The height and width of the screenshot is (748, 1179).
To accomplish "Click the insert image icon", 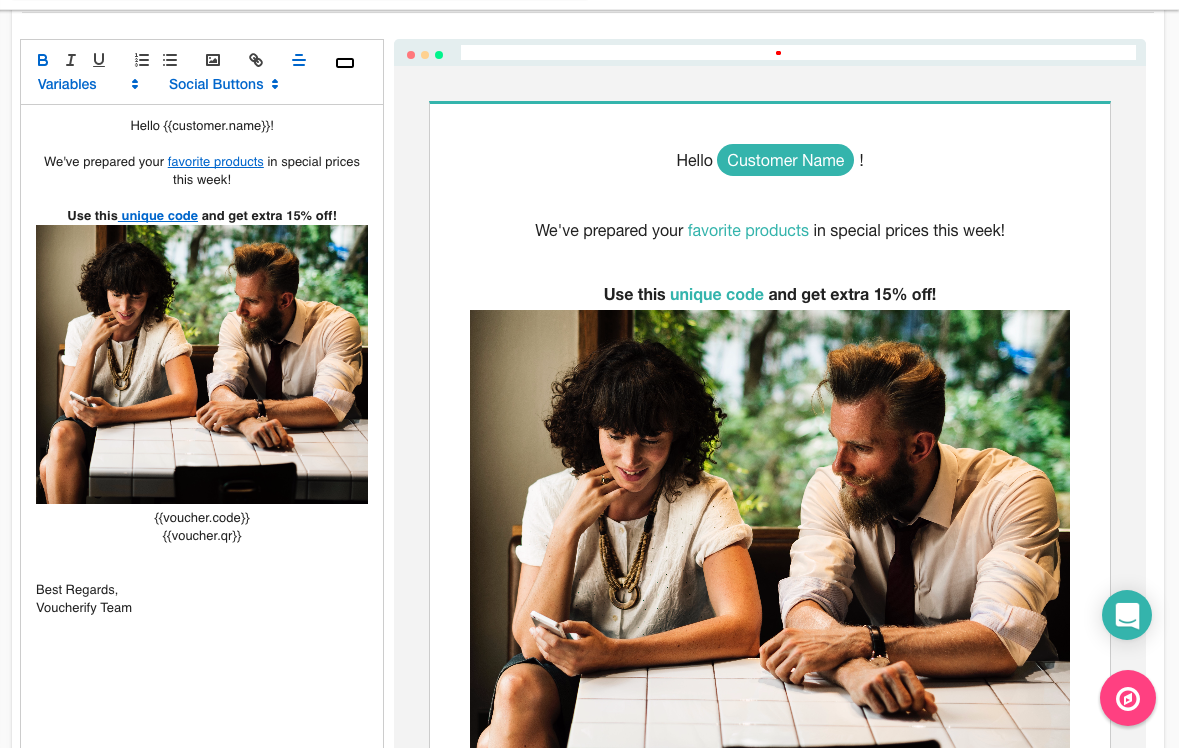I will coord(213,60).
